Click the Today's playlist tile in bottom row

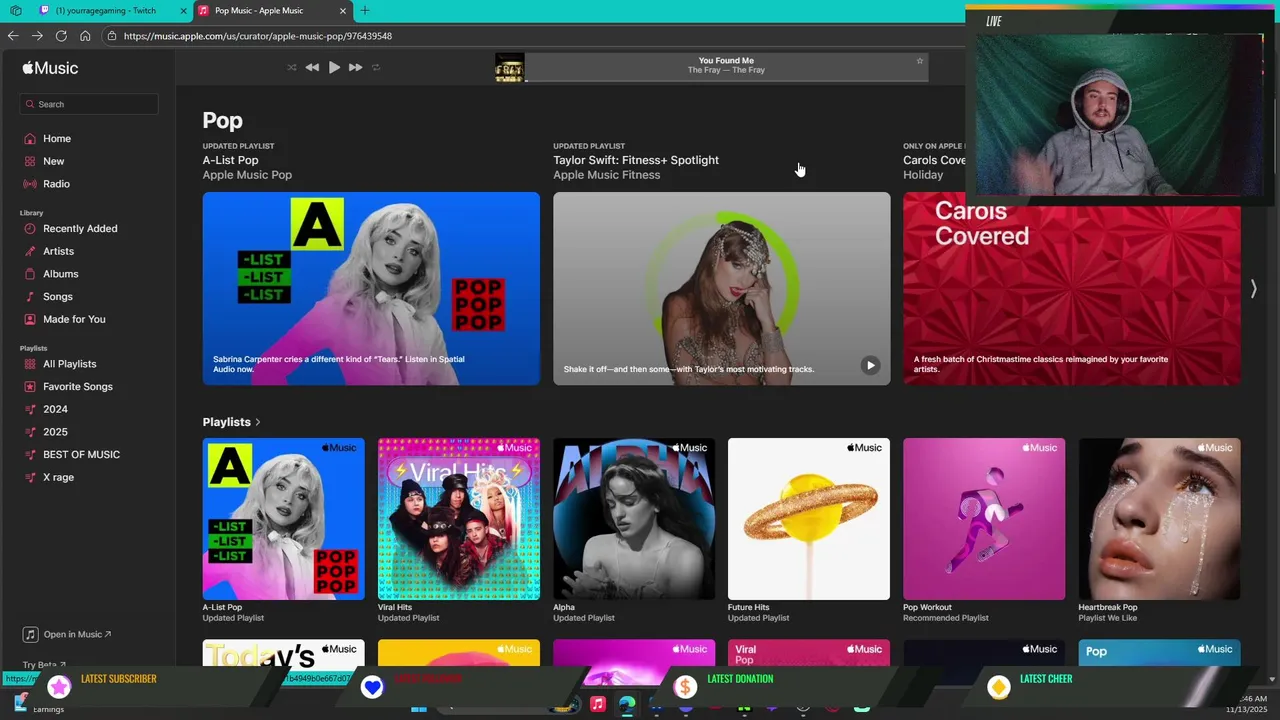pos(284,653)
